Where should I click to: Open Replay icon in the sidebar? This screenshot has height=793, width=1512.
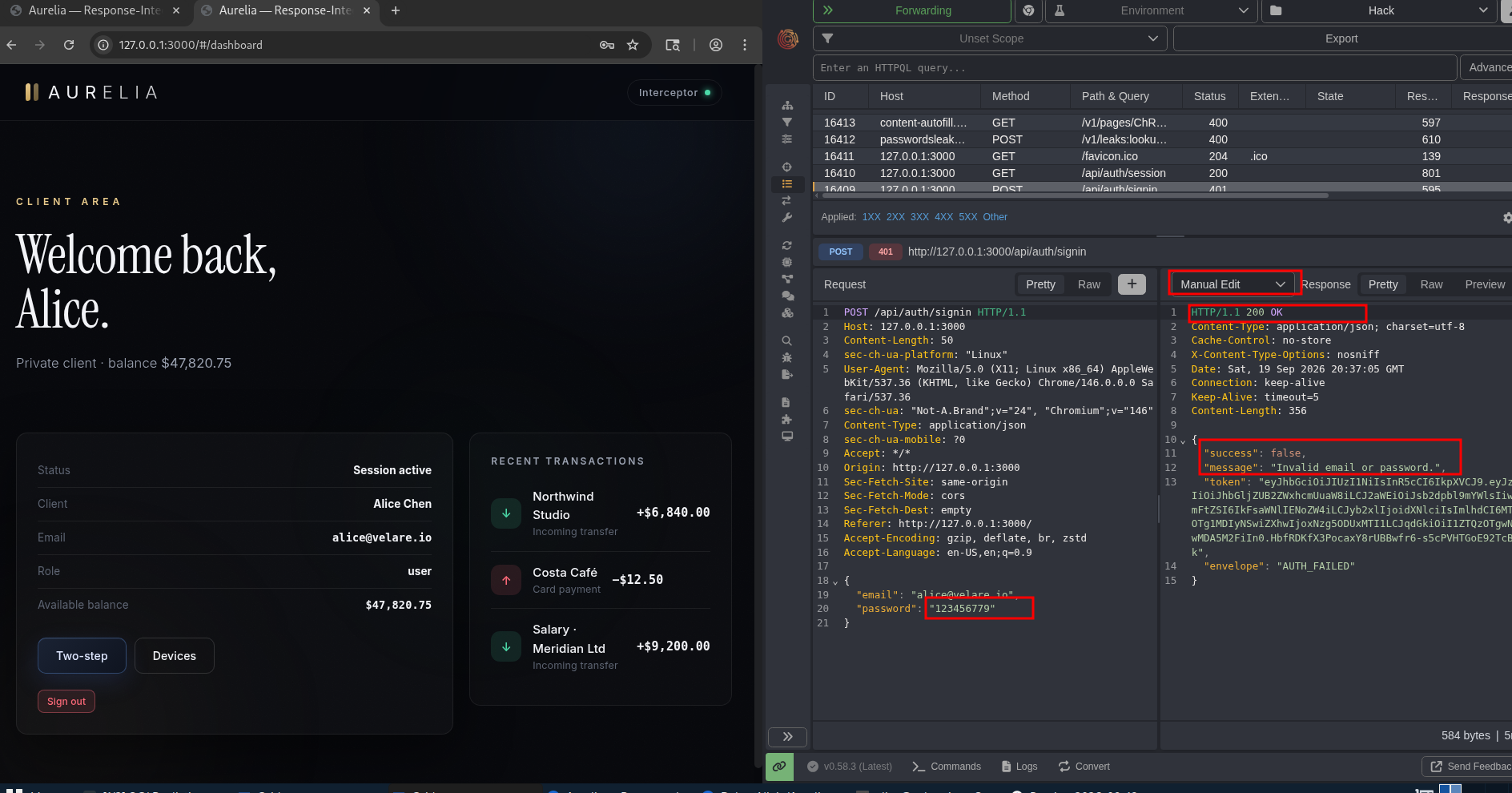(787, 245)
